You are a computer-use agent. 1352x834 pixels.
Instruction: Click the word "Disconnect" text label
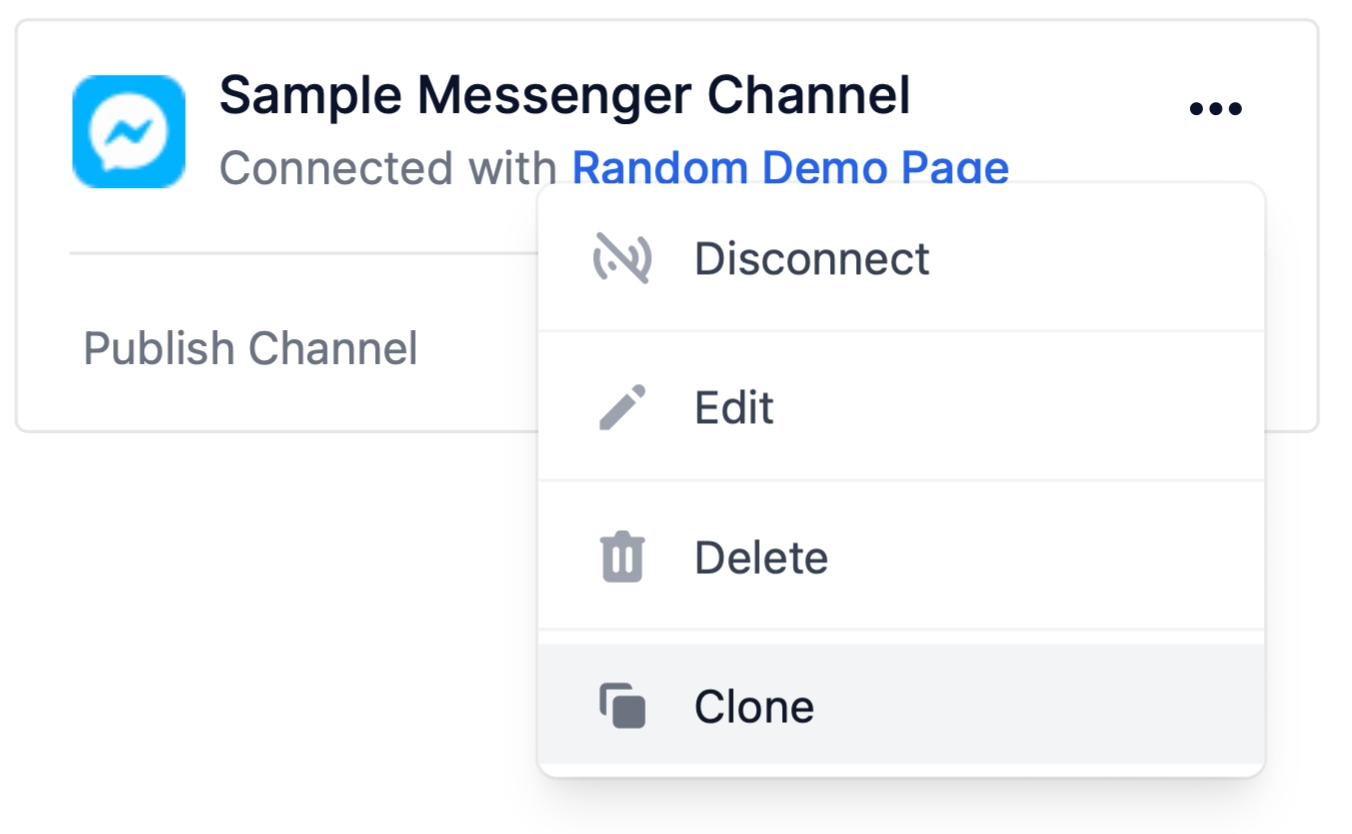pos(812,258)
